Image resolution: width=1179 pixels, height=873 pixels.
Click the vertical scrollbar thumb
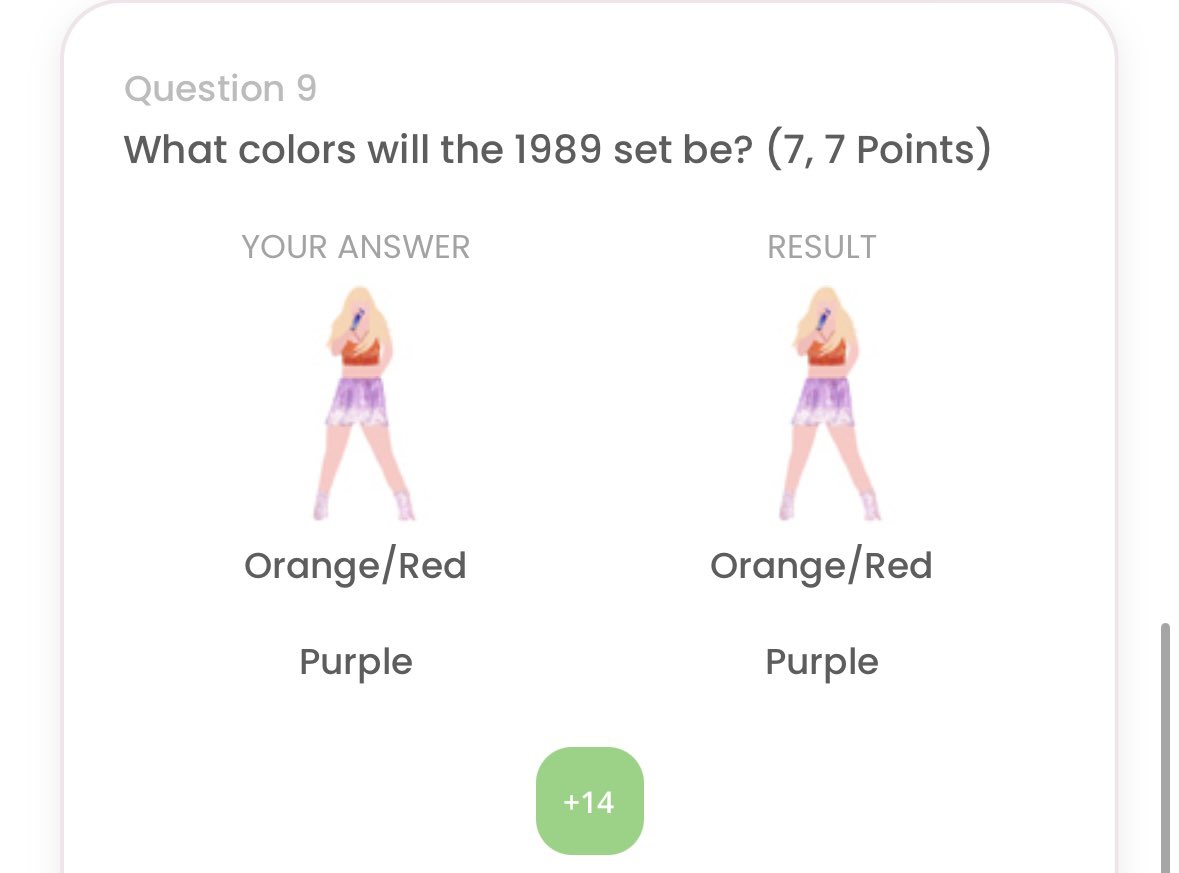(x=1165, y=747)
